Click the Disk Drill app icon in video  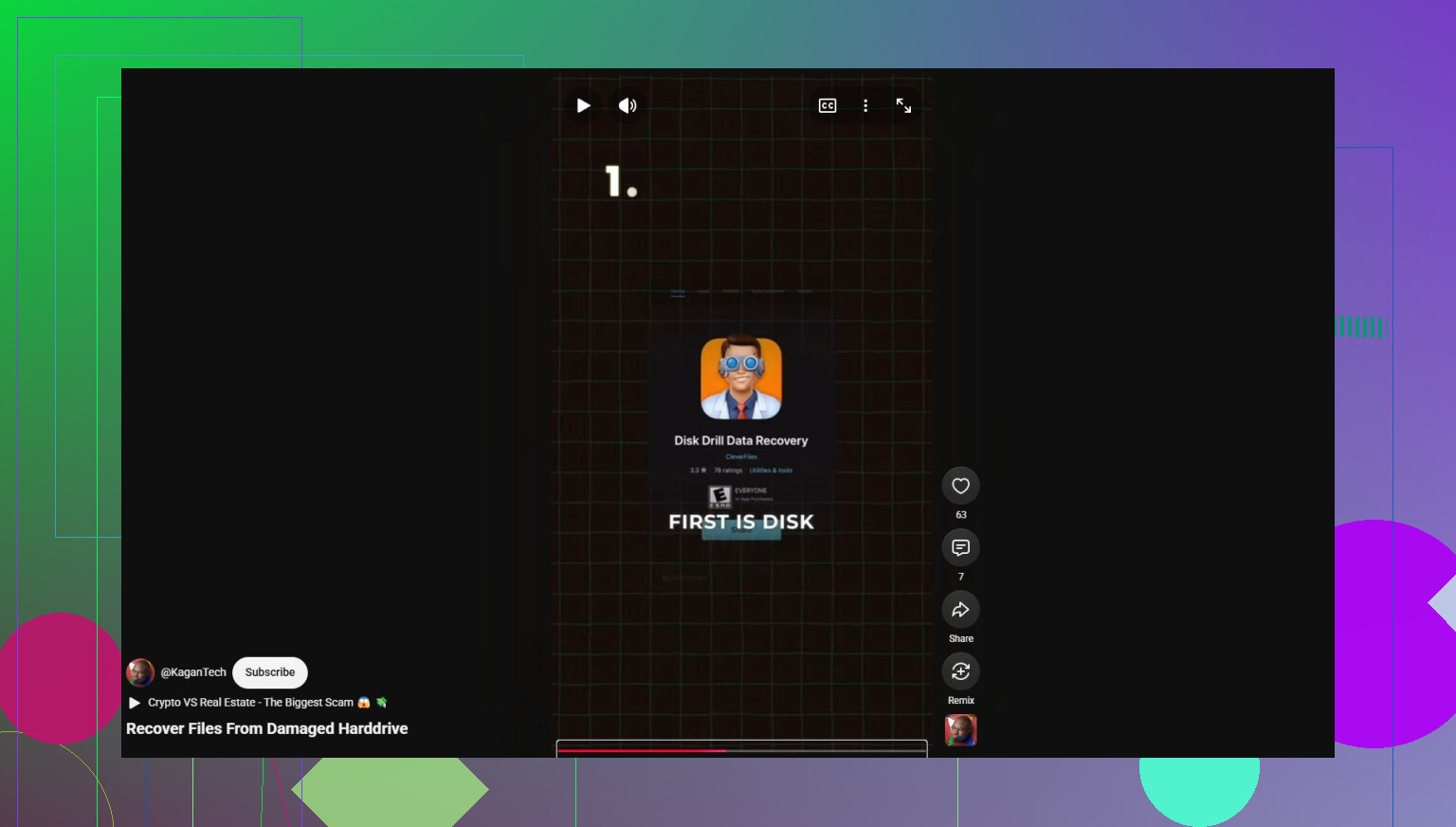tap(741, 378)
